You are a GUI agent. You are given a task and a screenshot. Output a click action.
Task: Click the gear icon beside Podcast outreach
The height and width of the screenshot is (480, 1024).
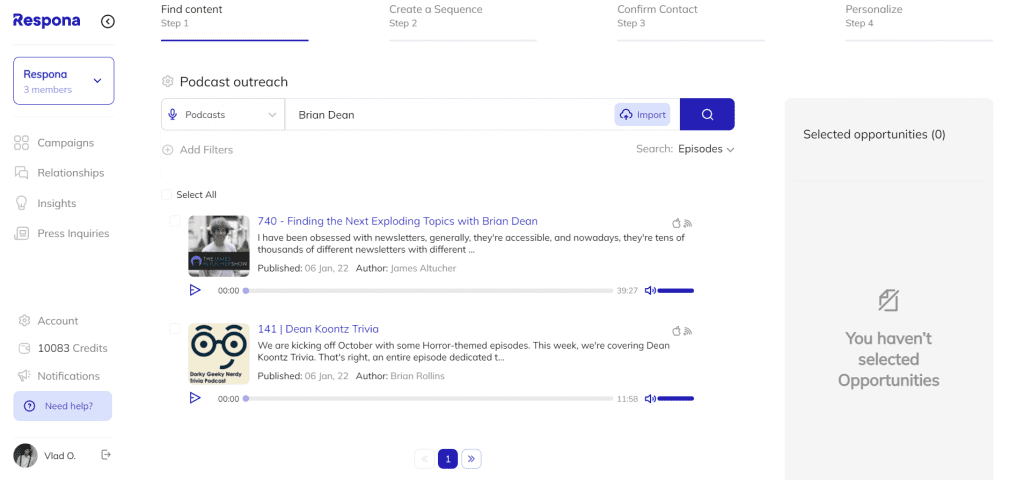(168, 82)
